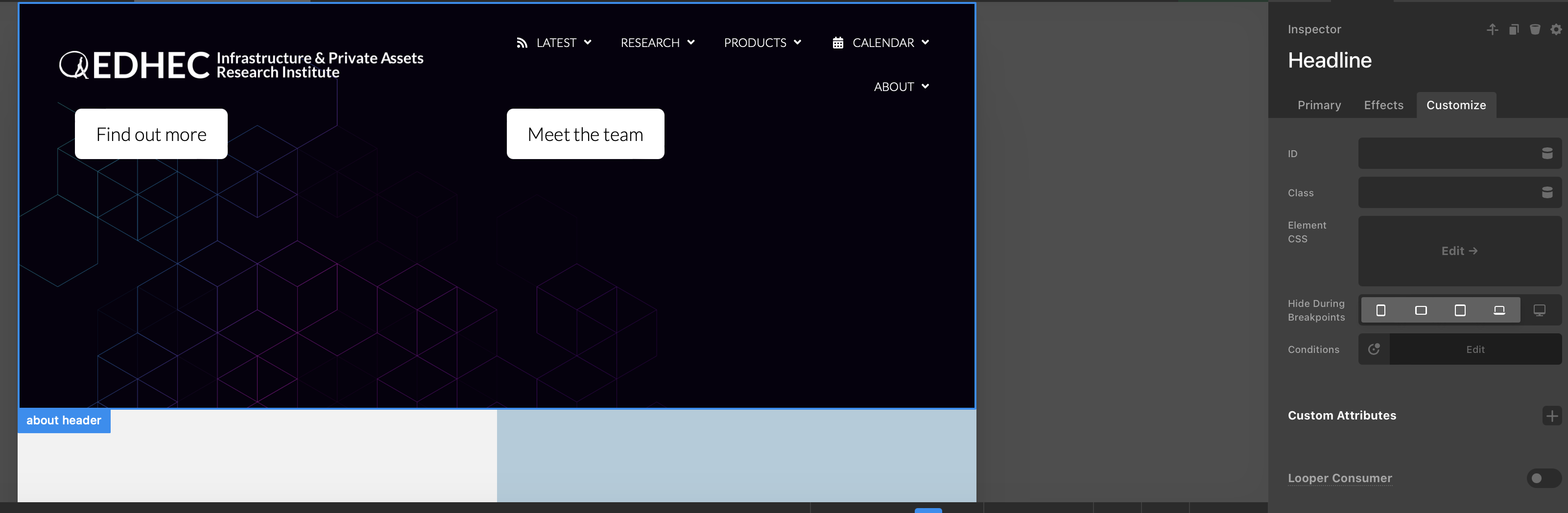Click dynamic content icon in Class field
The height and width of the screenshot is (513, 1568).
(1546, 193)
